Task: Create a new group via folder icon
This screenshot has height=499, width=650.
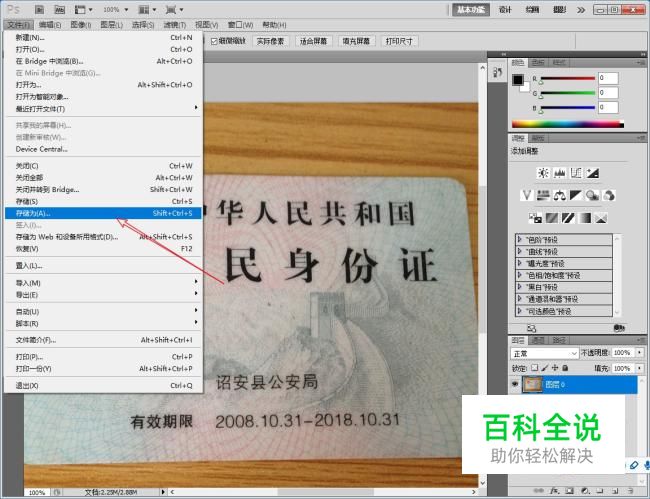Action: tap(600, 491)
